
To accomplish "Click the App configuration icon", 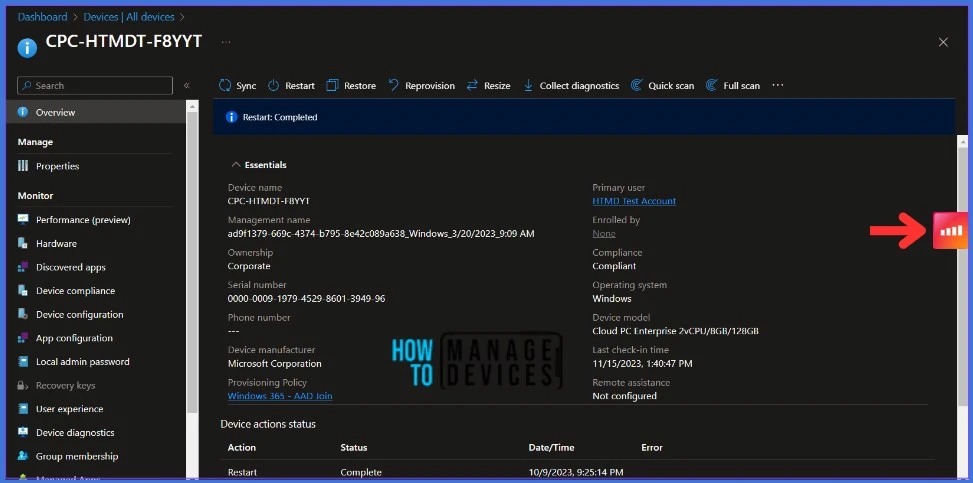I will 23,338.
